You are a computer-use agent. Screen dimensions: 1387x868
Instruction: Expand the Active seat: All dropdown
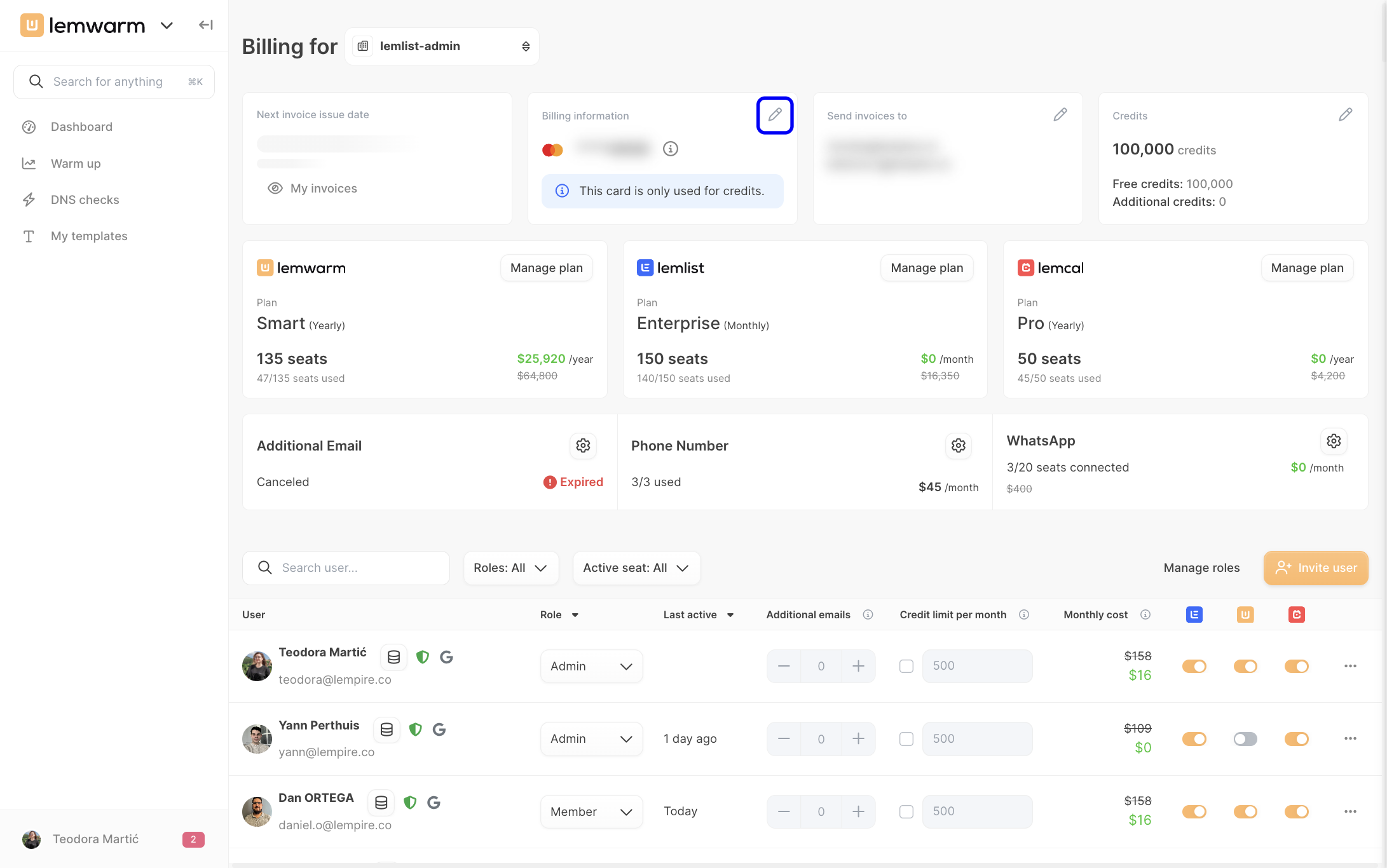(636, 568)
